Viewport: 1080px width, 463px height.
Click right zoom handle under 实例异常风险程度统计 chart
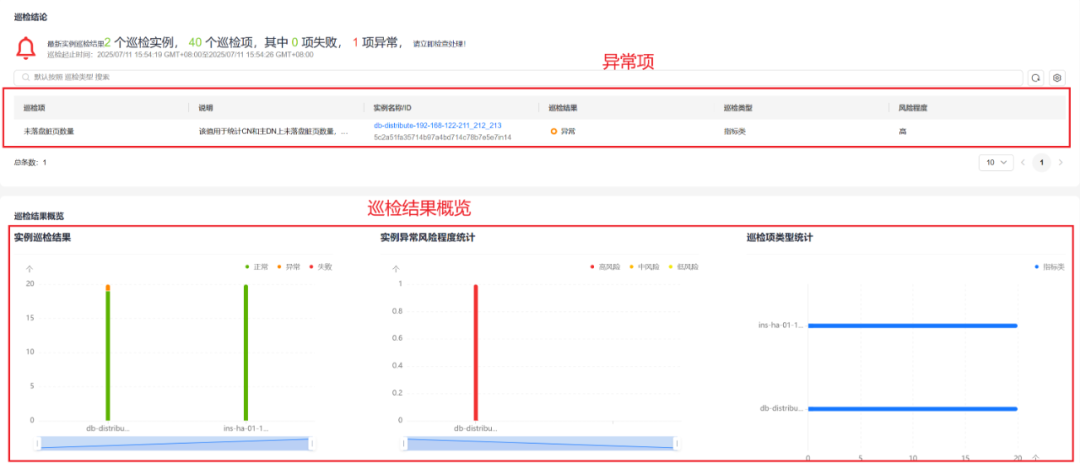(x=677, y=444)
